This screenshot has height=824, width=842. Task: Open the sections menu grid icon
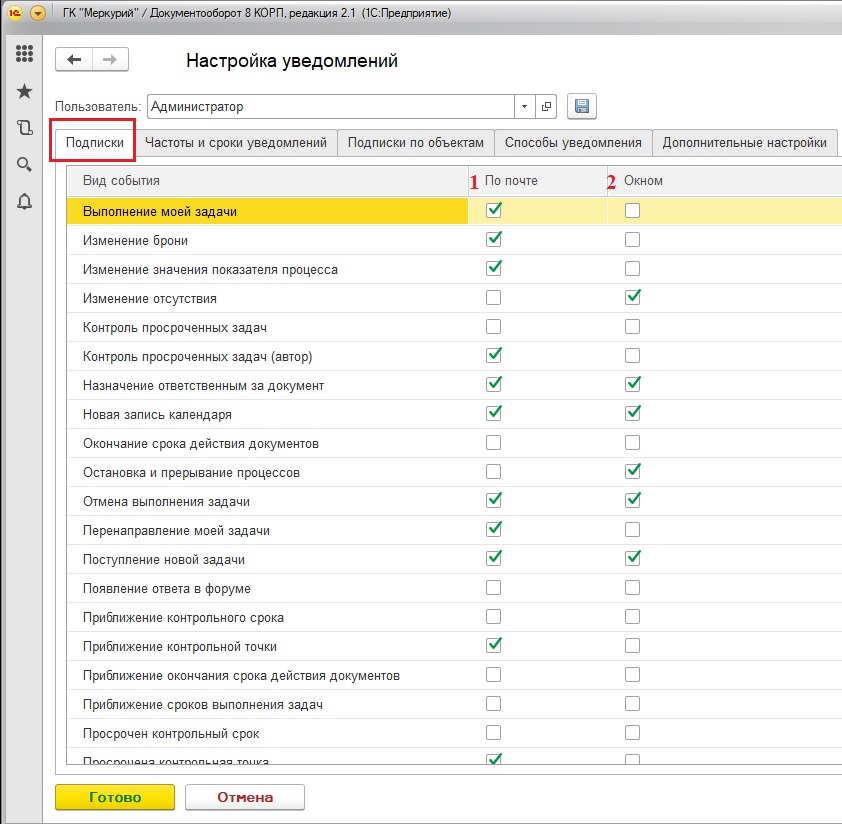pyautogui.click(x=25, y=54)
